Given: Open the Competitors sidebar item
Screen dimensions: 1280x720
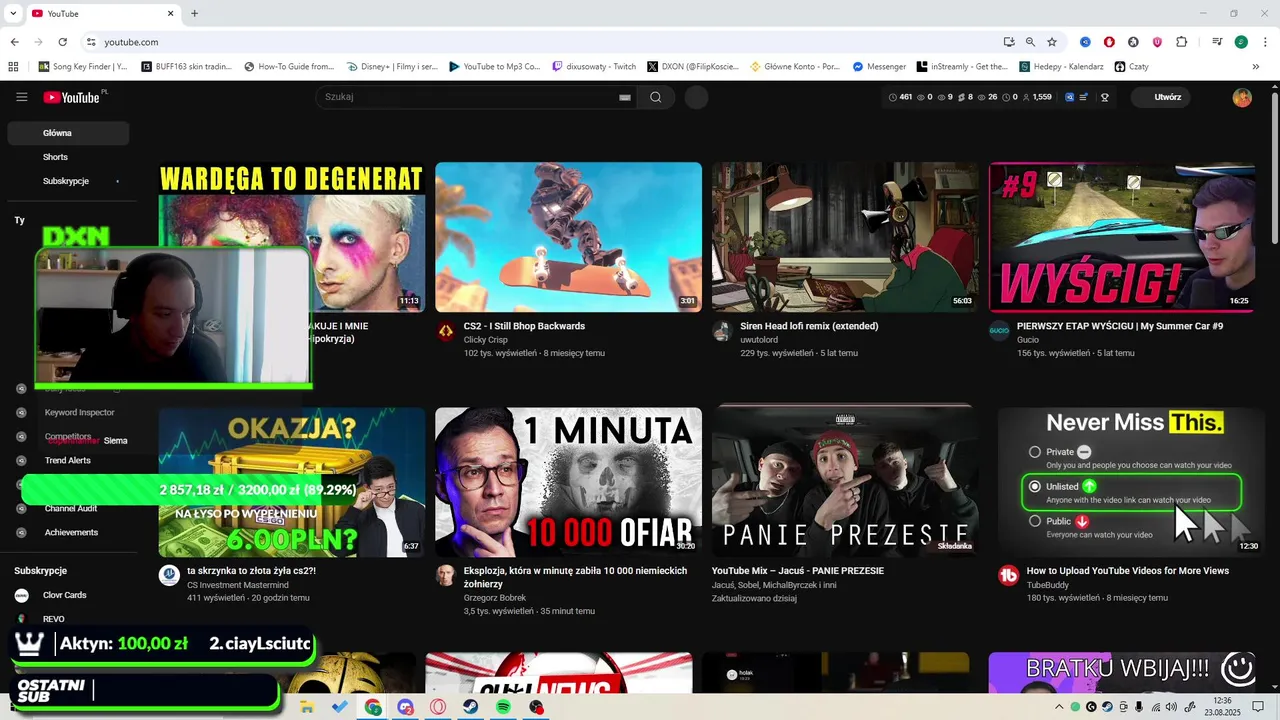Looking at the screenshot, I should (68, 437).
